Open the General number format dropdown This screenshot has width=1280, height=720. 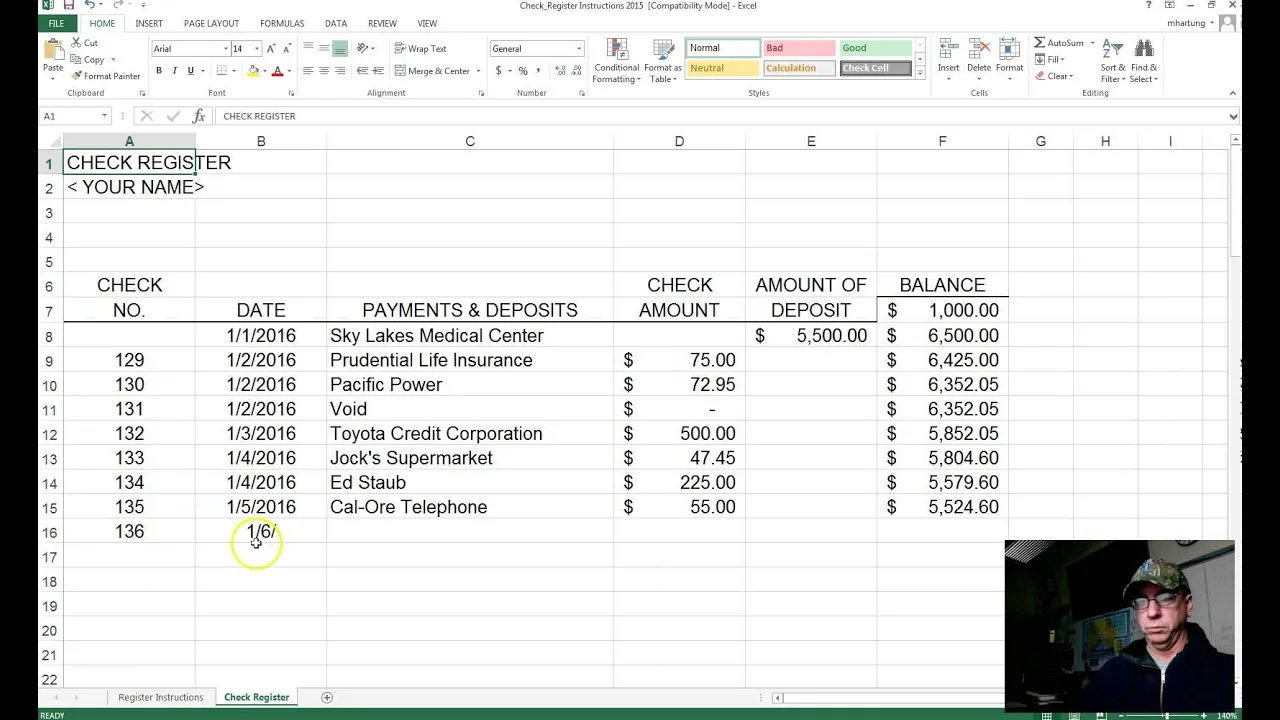click(x=578, y=48)
